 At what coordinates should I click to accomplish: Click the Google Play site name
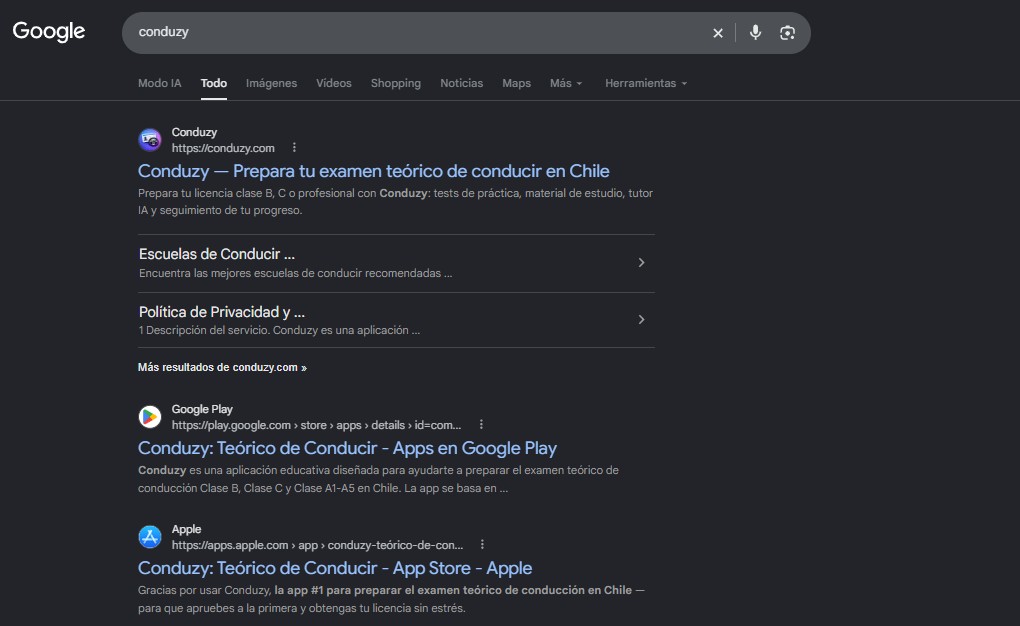tap(202, 409)
